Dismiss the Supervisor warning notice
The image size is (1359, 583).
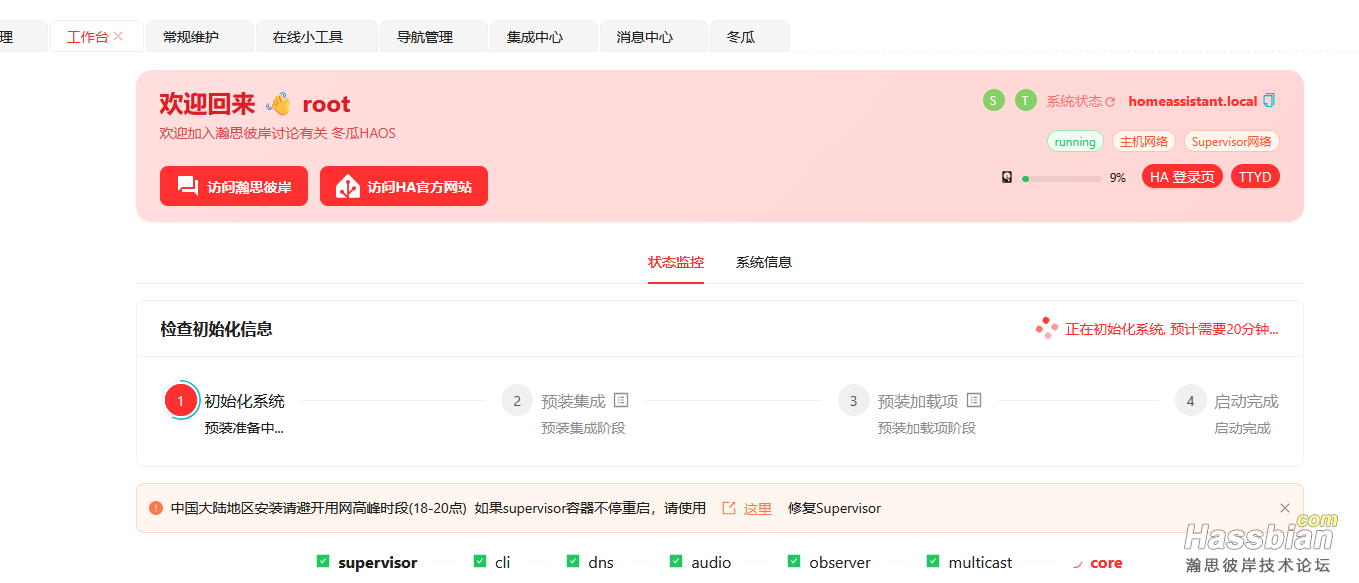pos(1284,508)
